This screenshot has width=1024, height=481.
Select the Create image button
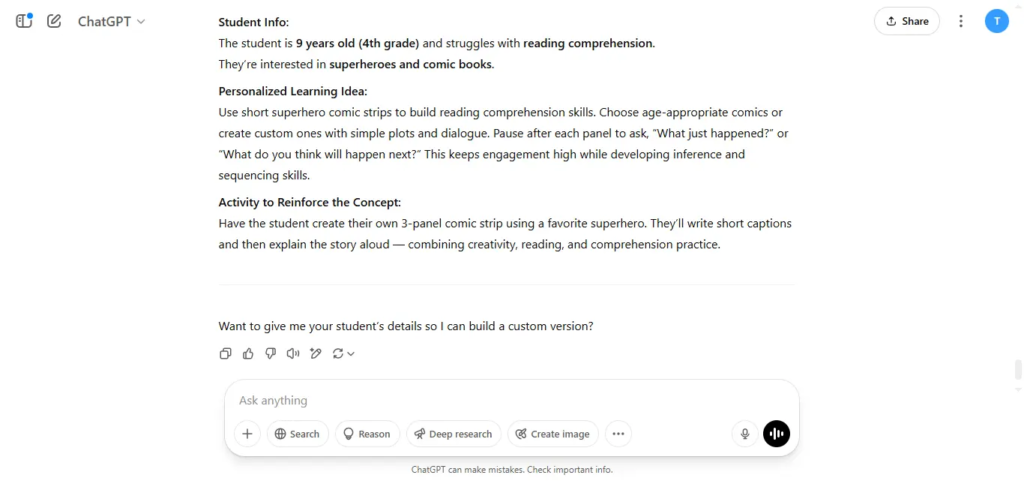coord(552,434)
